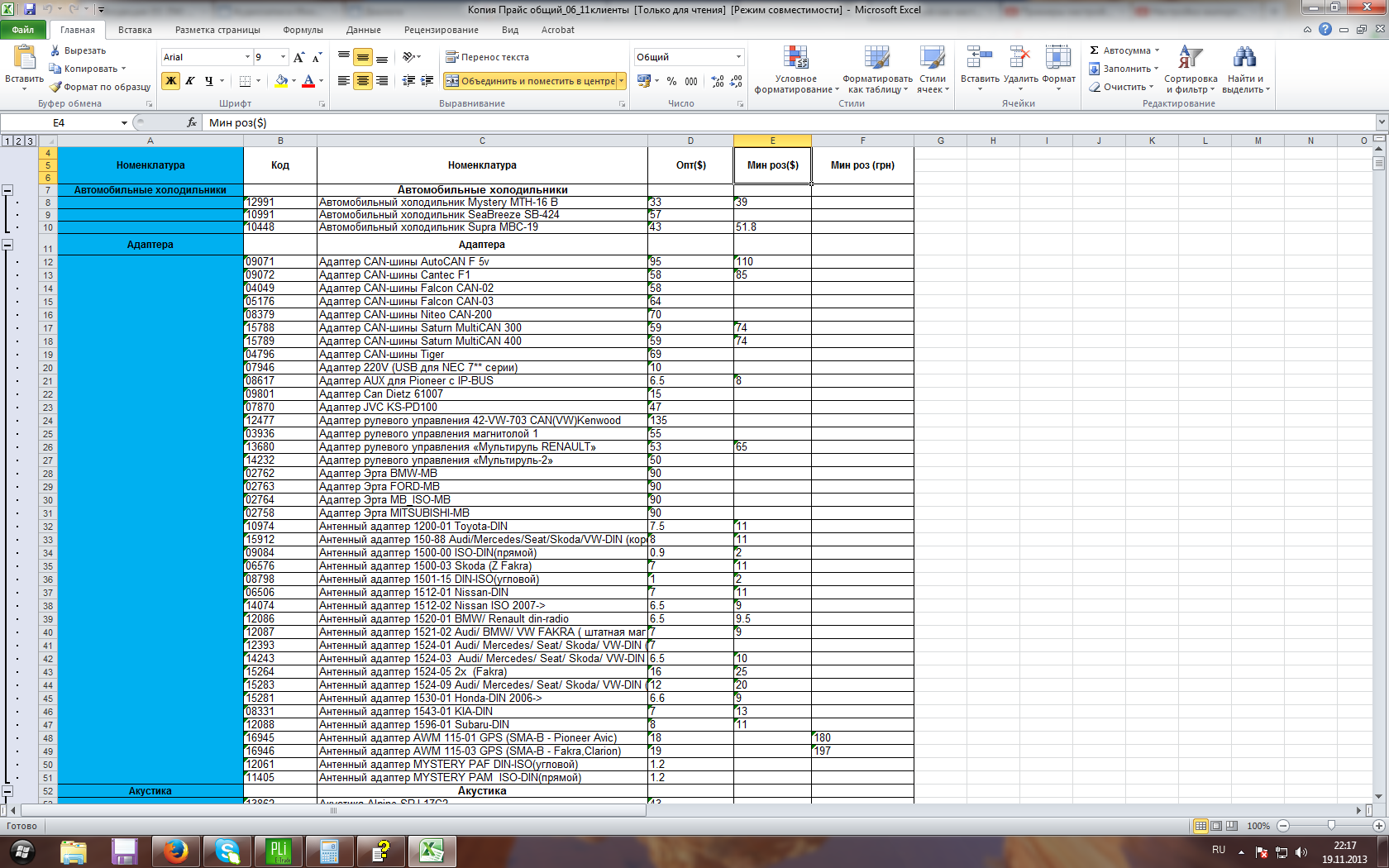Screen dimensions: 1389x868
Task: Click the insert function fx icon
Action: pos(192,122)
